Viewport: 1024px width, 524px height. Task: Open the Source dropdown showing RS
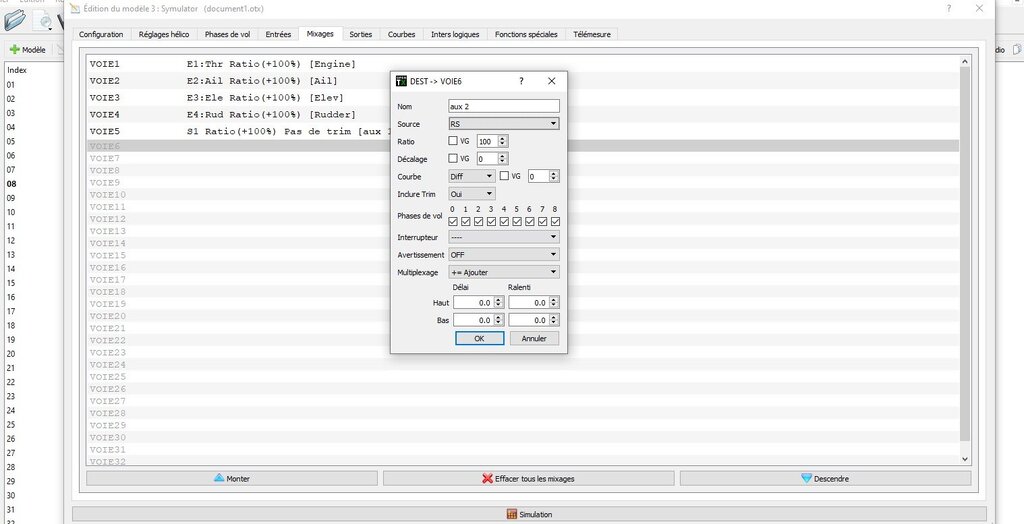[503, 124]
